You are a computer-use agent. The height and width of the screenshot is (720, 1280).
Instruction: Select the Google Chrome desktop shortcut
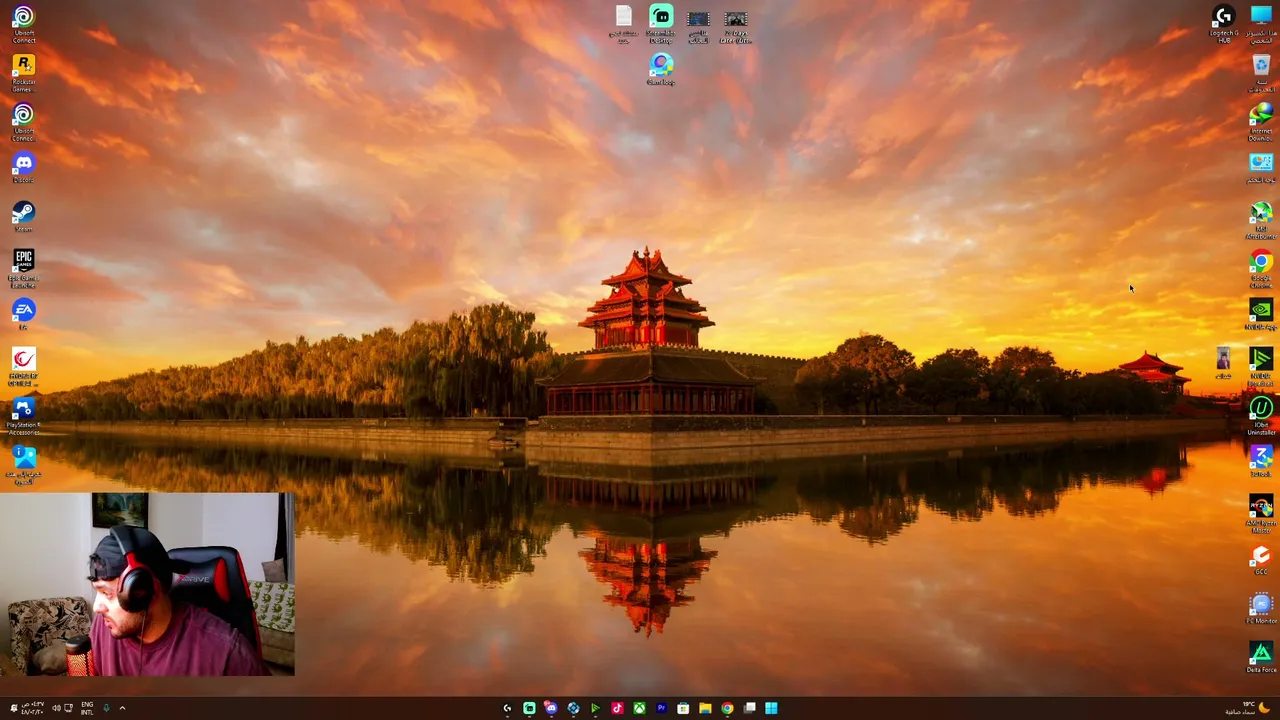click(x=1261, y=269)
